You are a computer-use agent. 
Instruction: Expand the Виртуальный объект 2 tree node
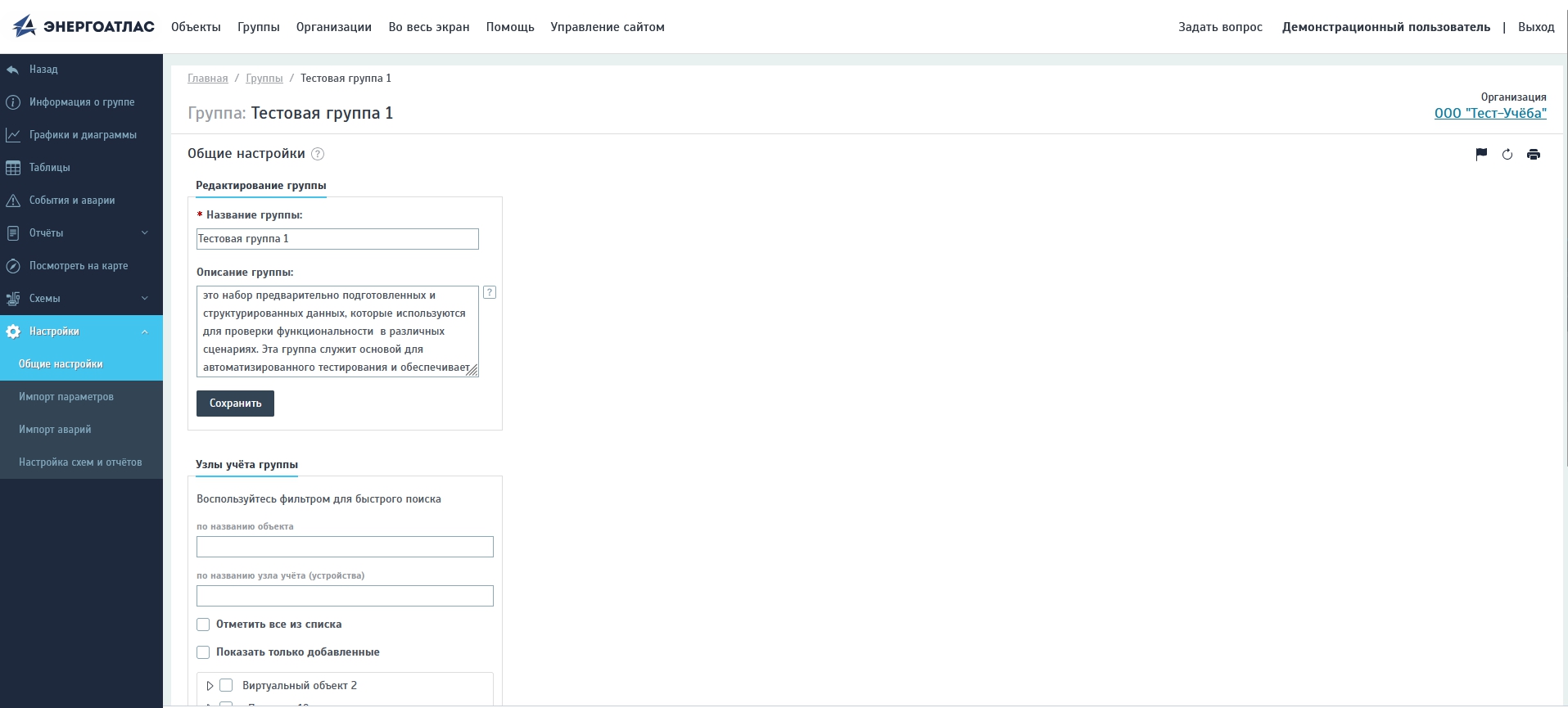[210, 686]
